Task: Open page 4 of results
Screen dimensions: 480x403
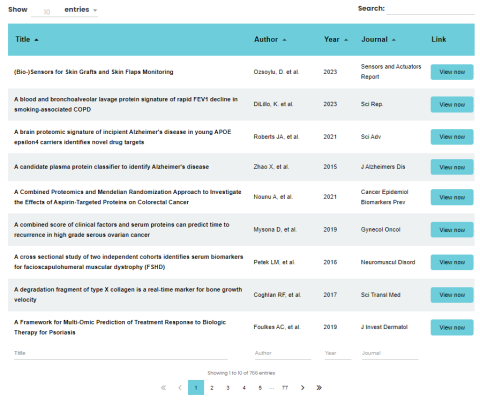Action: [244, 388]
